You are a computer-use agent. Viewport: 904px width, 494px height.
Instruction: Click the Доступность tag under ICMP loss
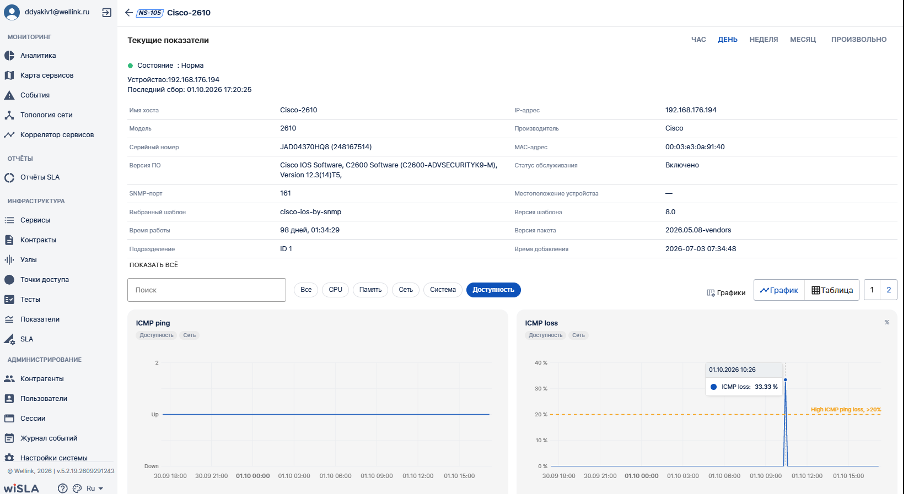(545, 335)
